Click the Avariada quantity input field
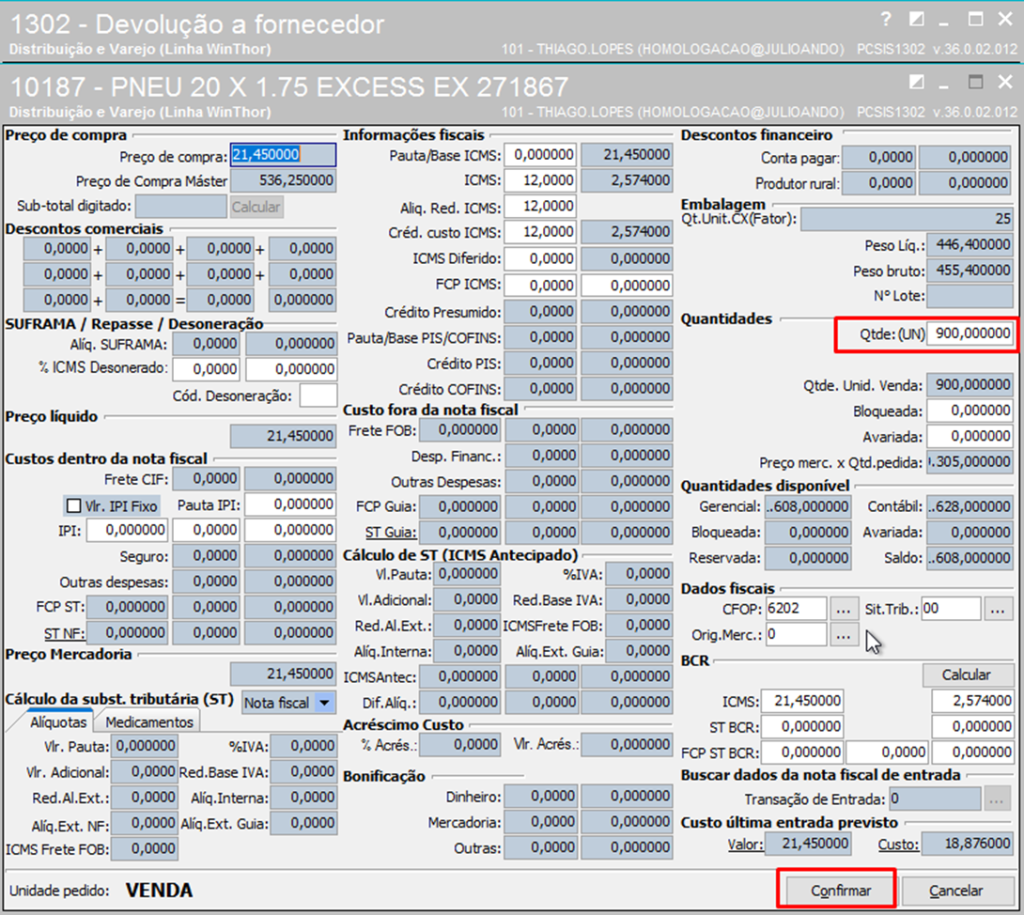The image size is (1024, 915). 970,436
